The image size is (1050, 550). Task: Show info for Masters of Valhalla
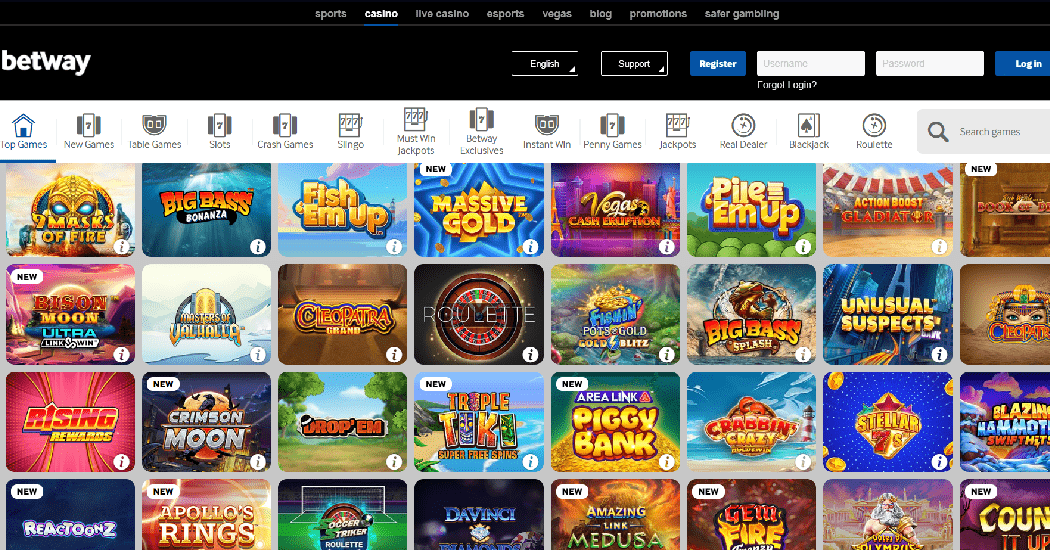[258, 354]
